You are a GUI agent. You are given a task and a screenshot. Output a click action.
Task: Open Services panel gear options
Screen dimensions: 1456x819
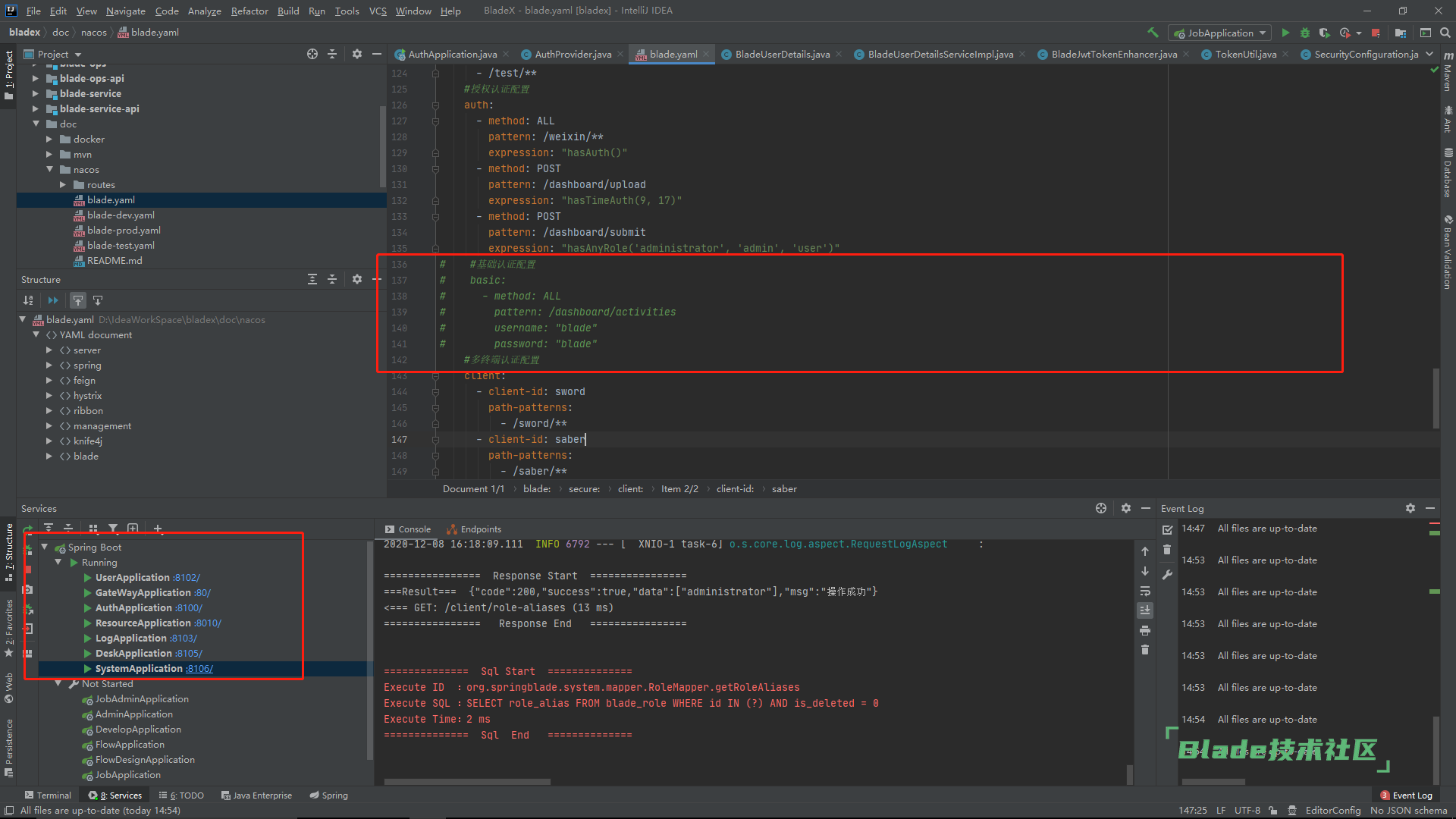[1126, 508]
